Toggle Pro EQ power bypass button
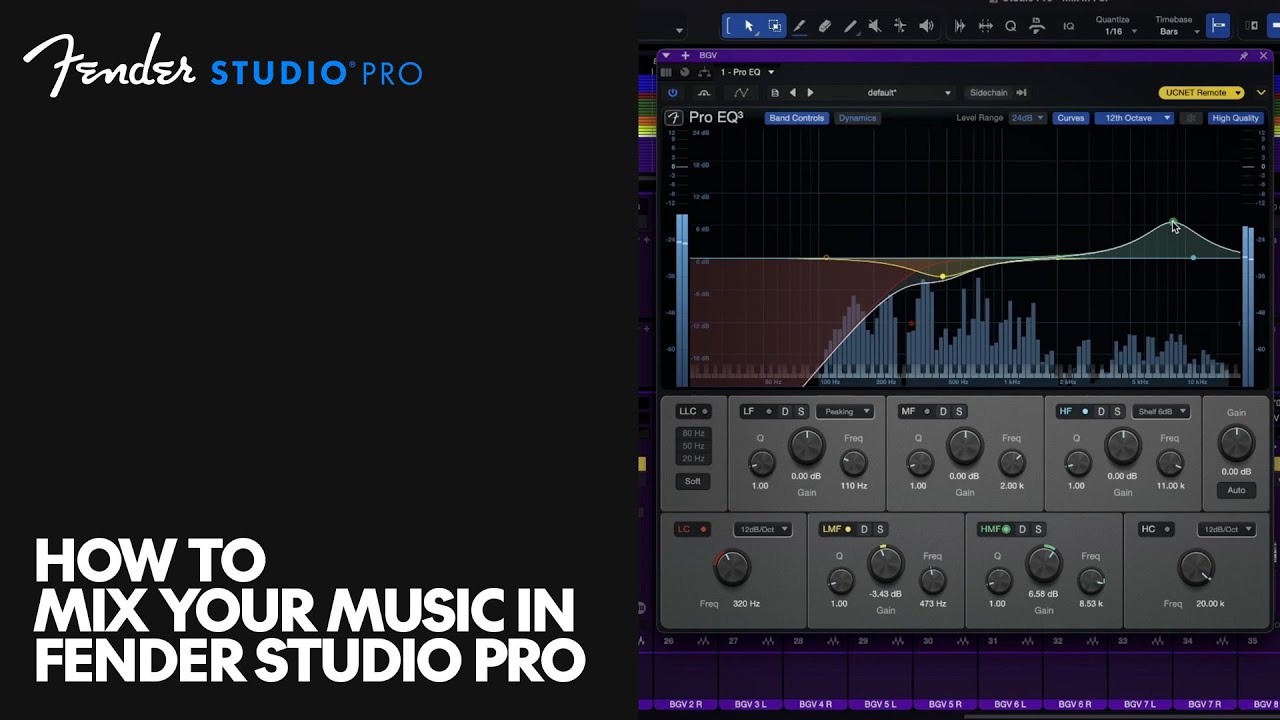 672,93
